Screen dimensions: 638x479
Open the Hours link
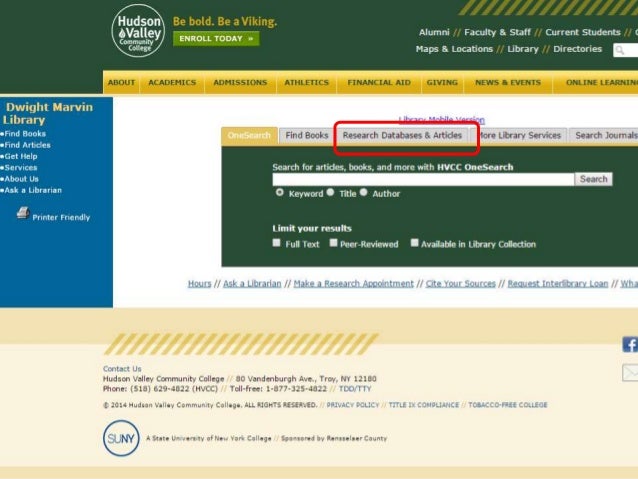click(199, 284)
